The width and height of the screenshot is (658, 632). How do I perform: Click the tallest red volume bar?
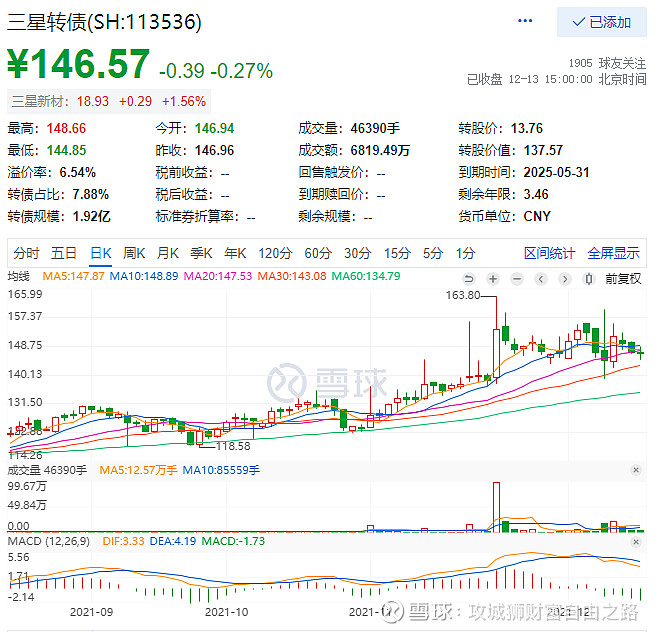496,507
